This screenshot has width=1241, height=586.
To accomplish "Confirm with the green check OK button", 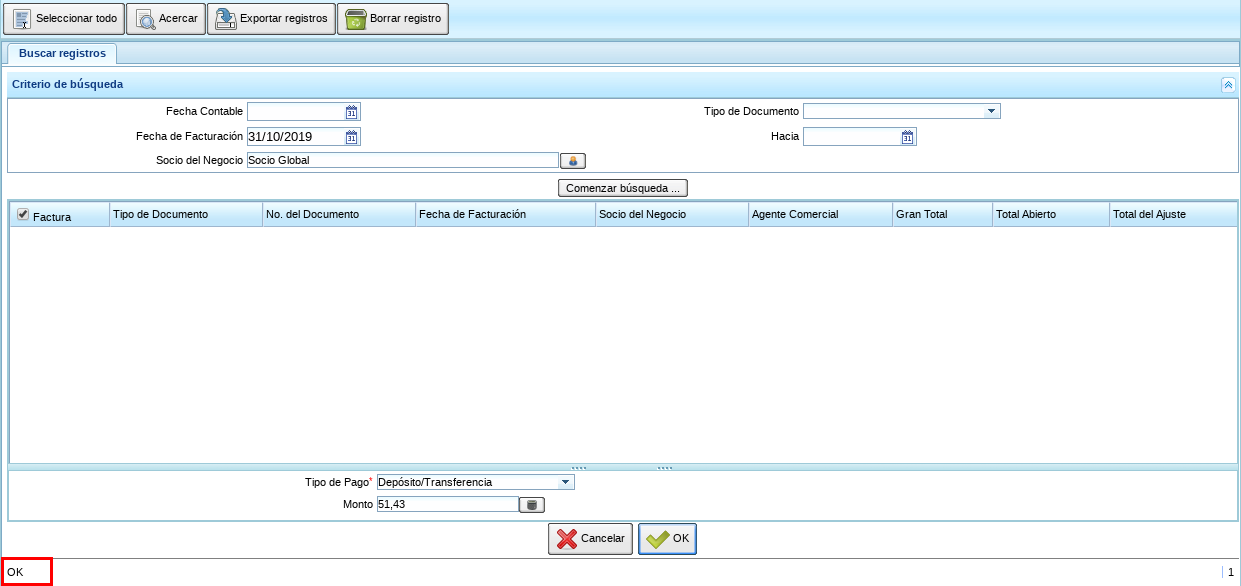I will 668,539.
